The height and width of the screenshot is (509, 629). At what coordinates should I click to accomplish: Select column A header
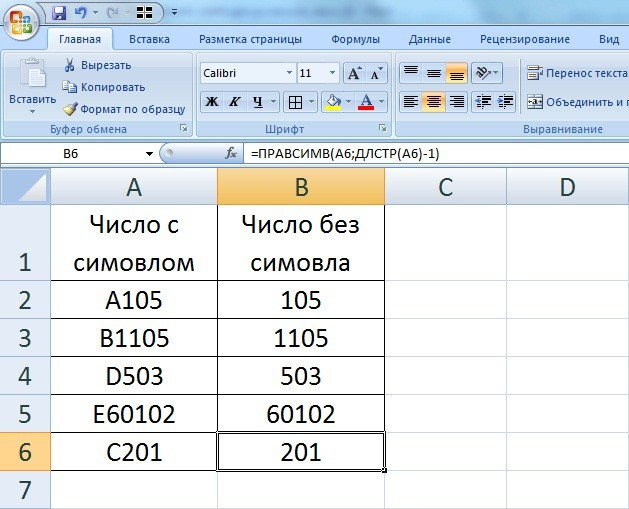134,187
